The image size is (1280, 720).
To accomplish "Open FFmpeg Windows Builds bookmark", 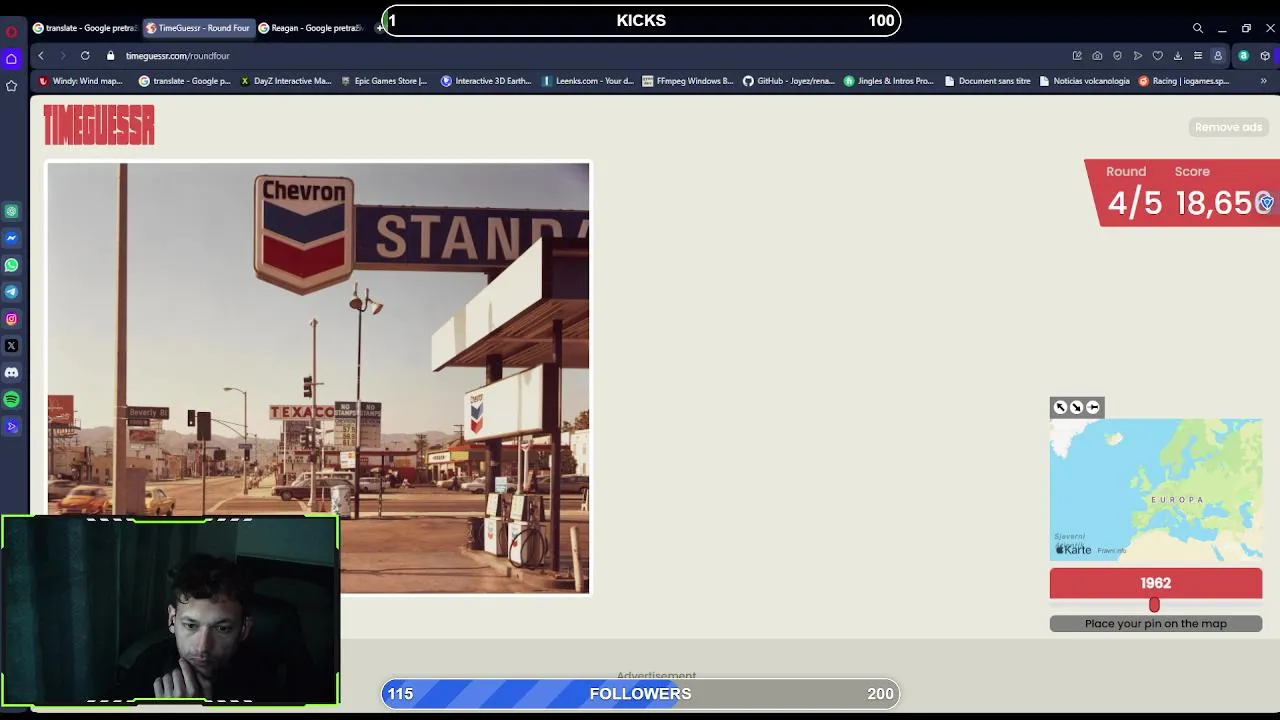I will tap(688, 81).
